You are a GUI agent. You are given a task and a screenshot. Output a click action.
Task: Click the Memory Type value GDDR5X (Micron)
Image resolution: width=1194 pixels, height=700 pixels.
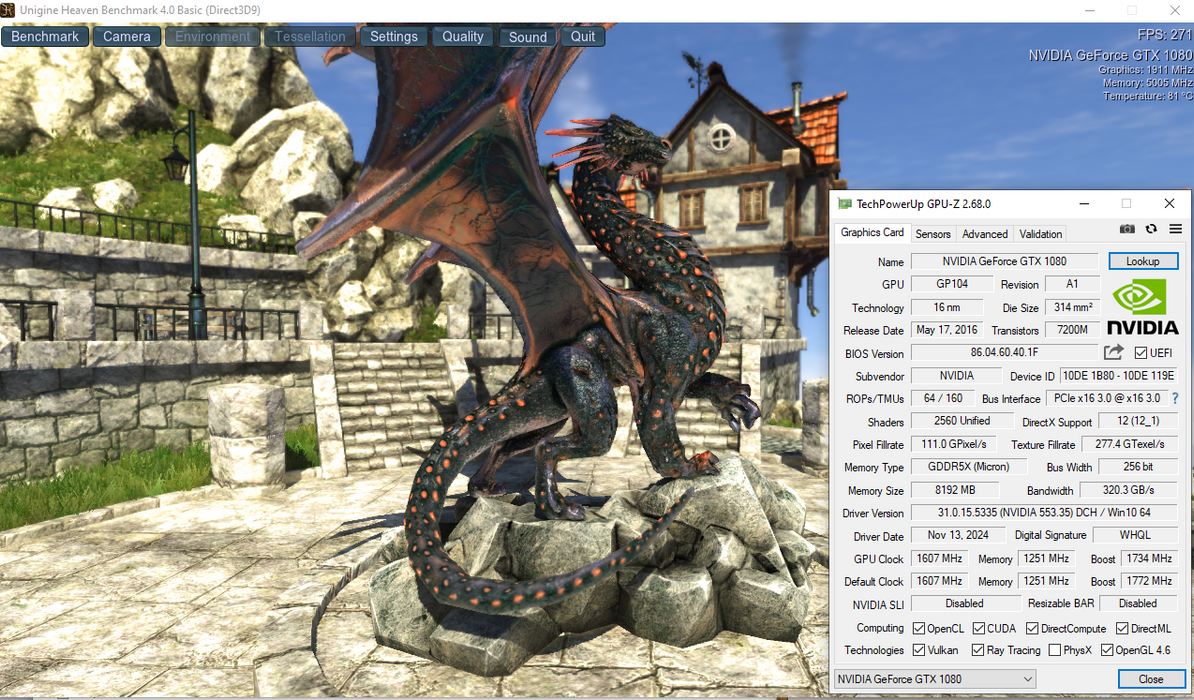969,467
